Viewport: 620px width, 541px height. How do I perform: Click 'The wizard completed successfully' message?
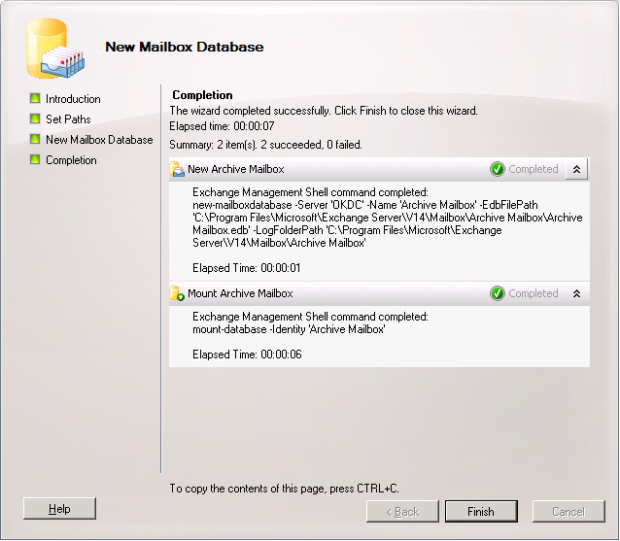323,111
